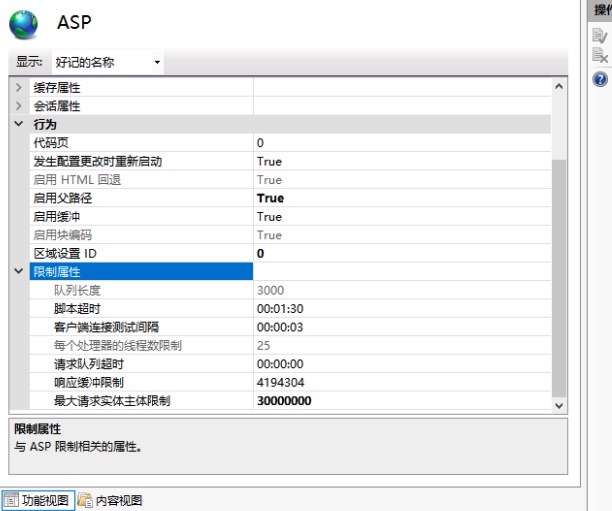Switch to 内容视图 tab

110,500
